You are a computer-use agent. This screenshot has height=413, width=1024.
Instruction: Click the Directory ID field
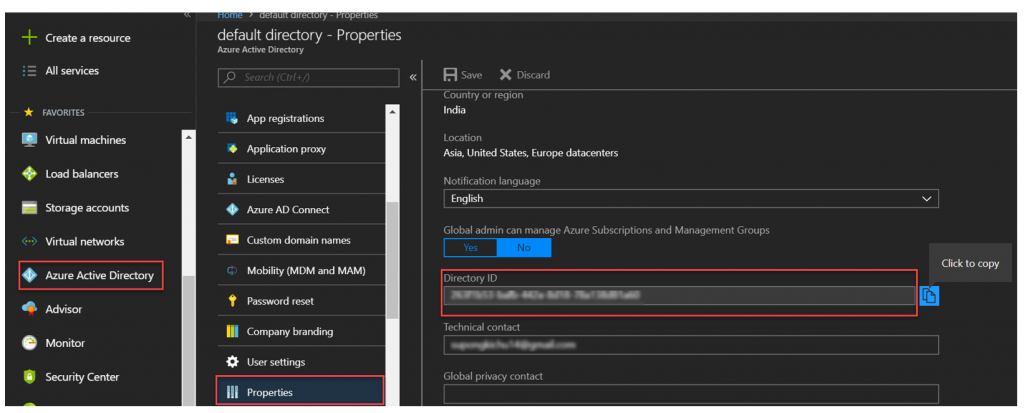[x=679, y=295]
